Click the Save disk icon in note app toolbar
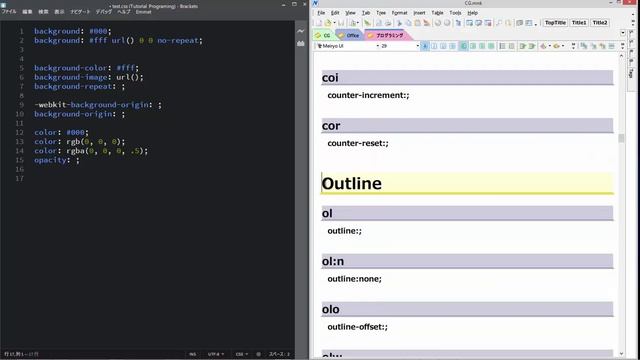 pos(341,23)
